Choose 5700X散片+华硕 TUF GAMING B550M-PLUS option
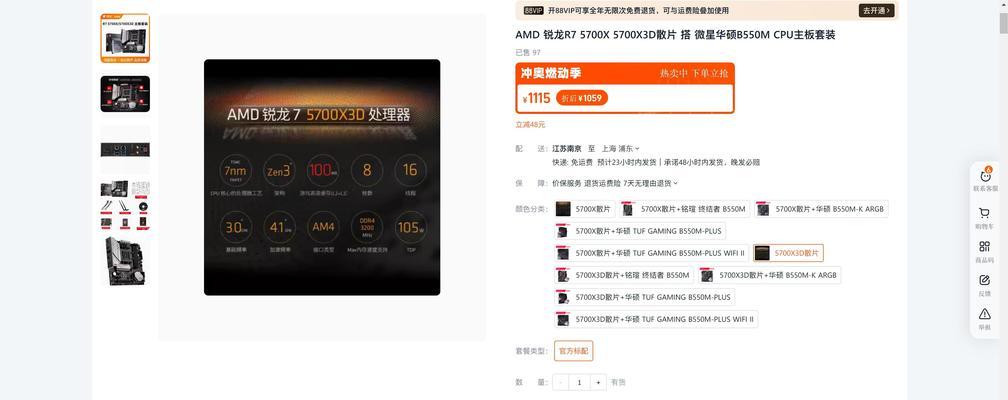Screen dimensions: 1008x400 click(640, 231)
